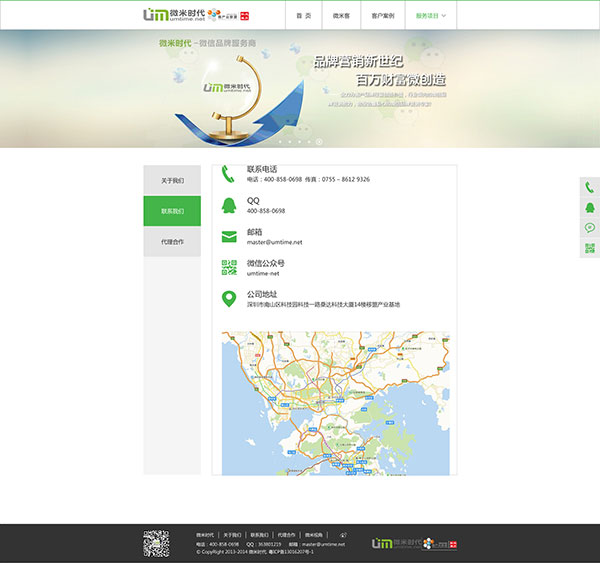Click the green QR icon beside 微信公众号

[229, 268]
